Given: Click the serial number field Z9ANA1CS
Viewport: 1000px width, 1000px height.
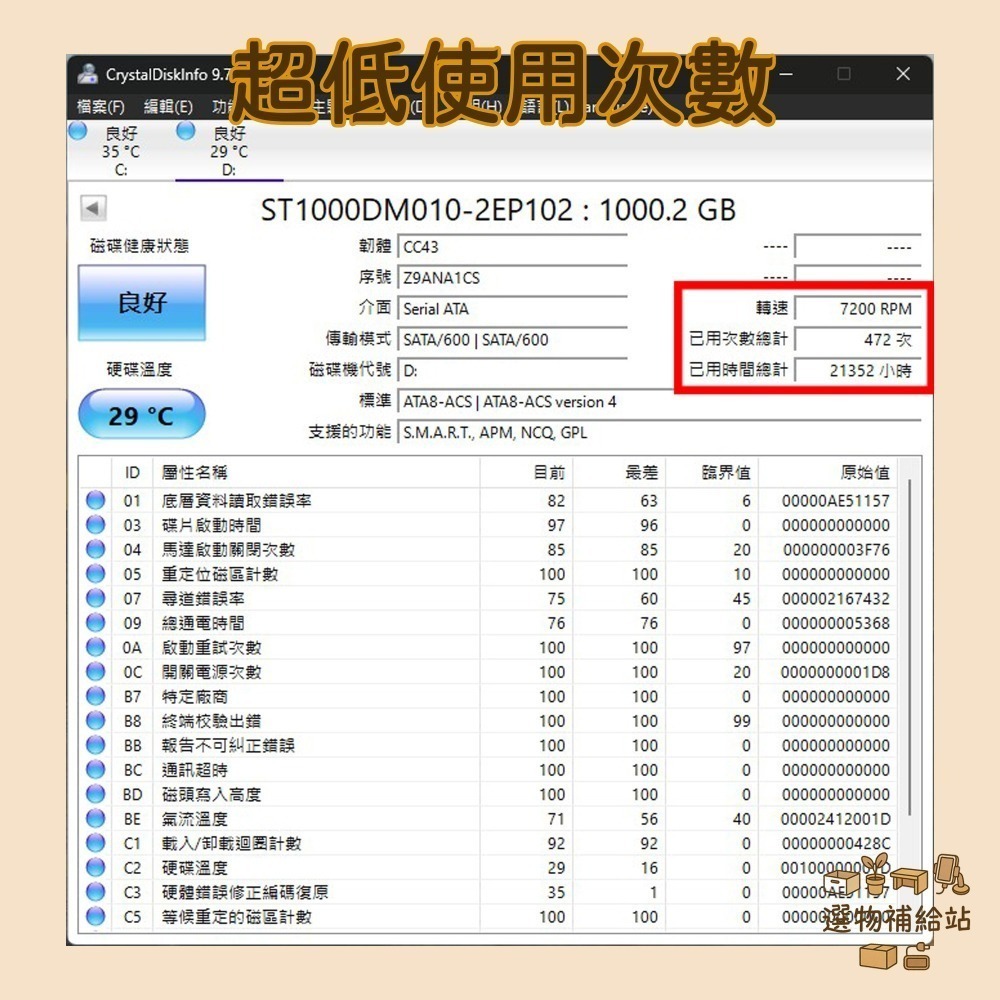Looking at the screenshot, I should click(x=512, y=278).
